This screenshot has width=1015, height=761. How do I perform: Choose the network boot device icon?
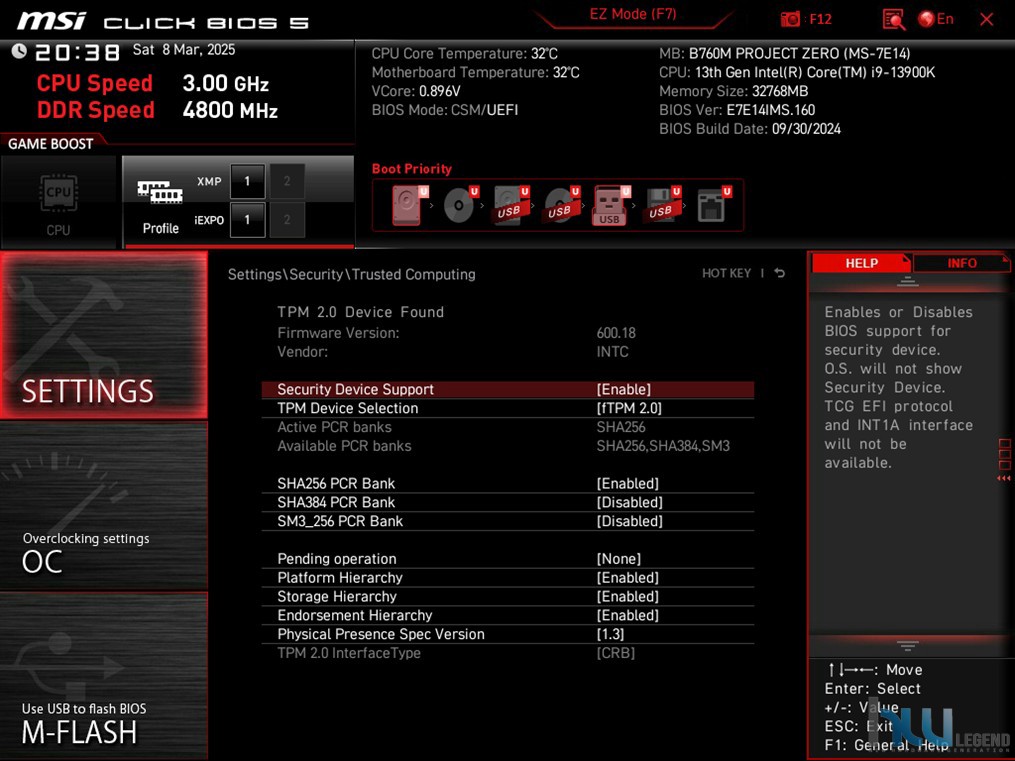click(713, 205)
